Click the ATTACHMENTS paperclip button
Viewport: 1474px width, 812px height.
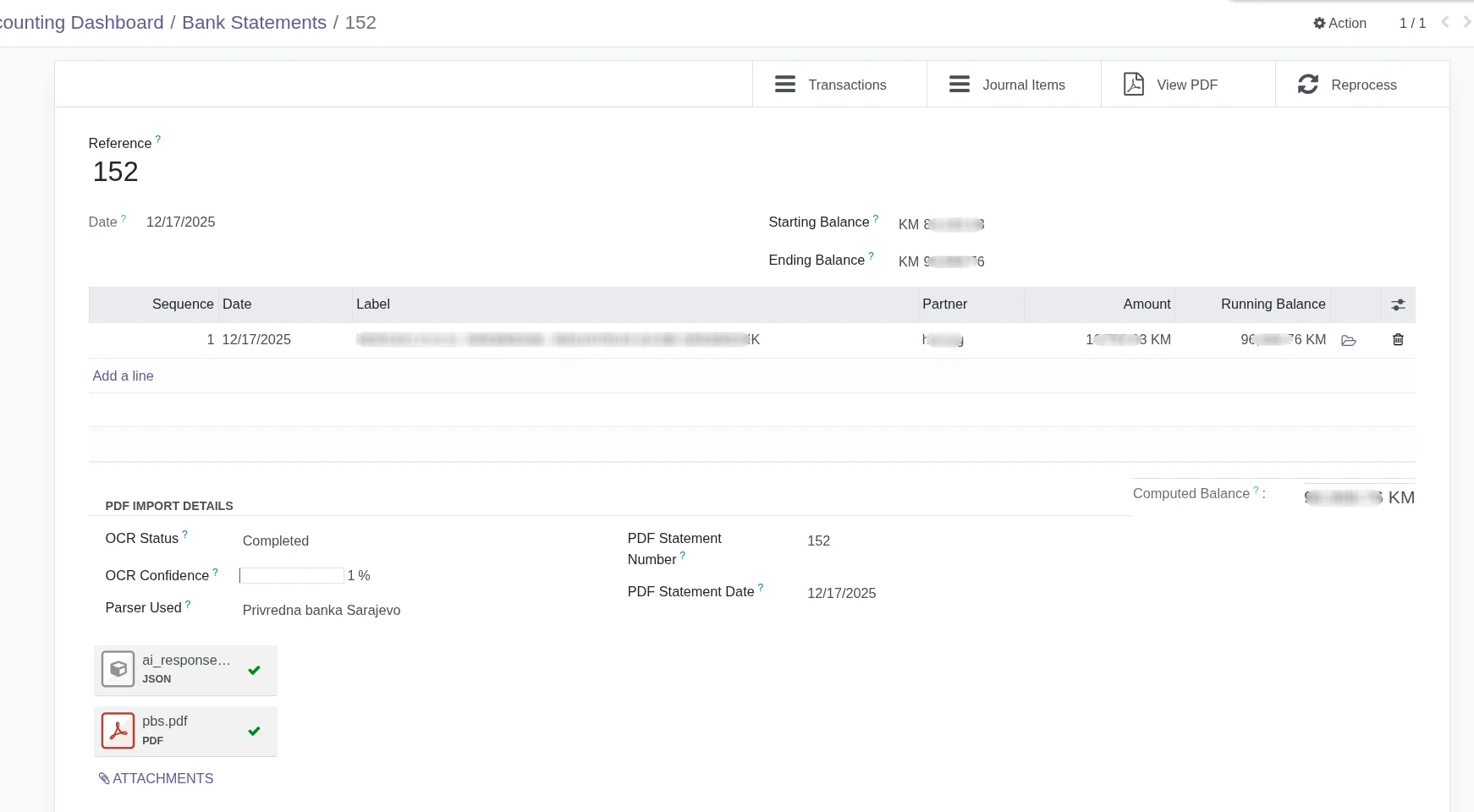pyautogui.click(x=156, y=779)
